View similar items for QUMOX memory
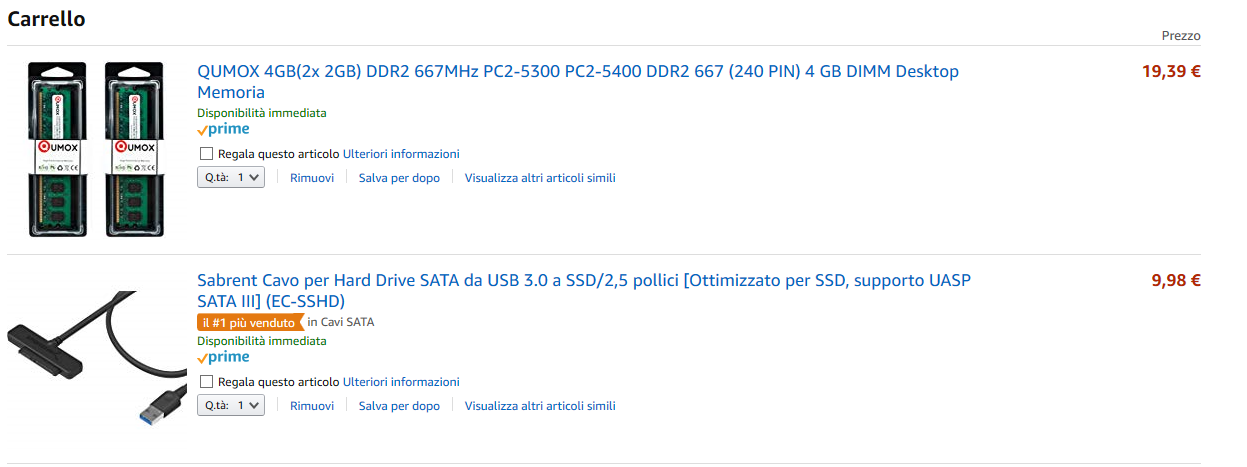Image resolution: width=1247 pixels, height=467 pixels. 540,178
